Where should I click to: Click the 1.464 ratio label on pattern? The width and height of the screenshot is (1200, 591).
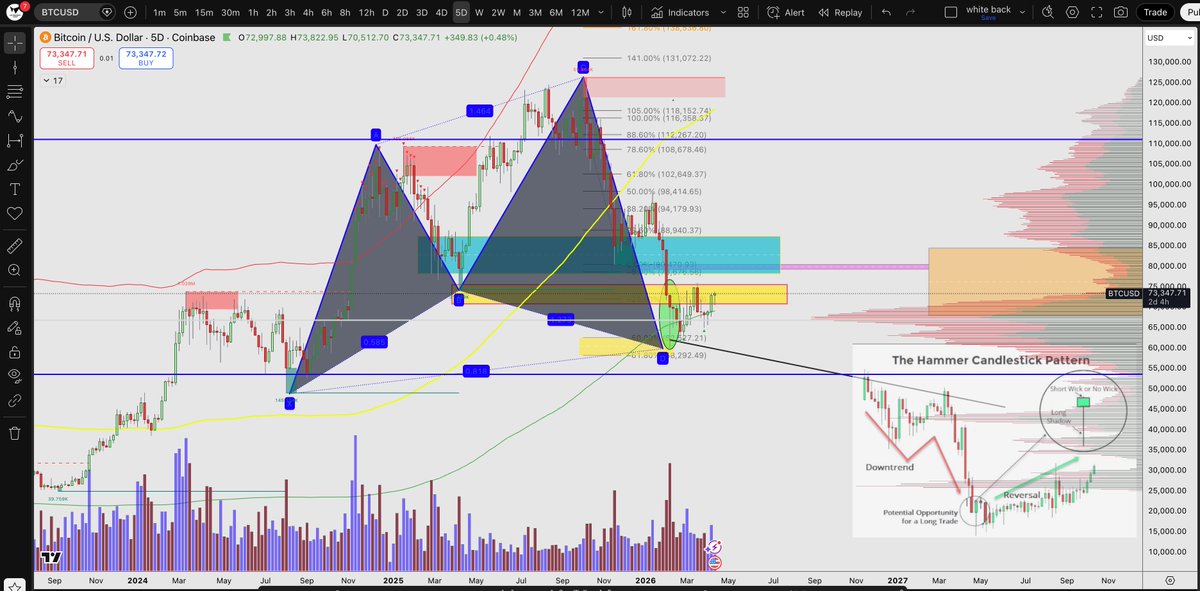(x=480, y=111)
